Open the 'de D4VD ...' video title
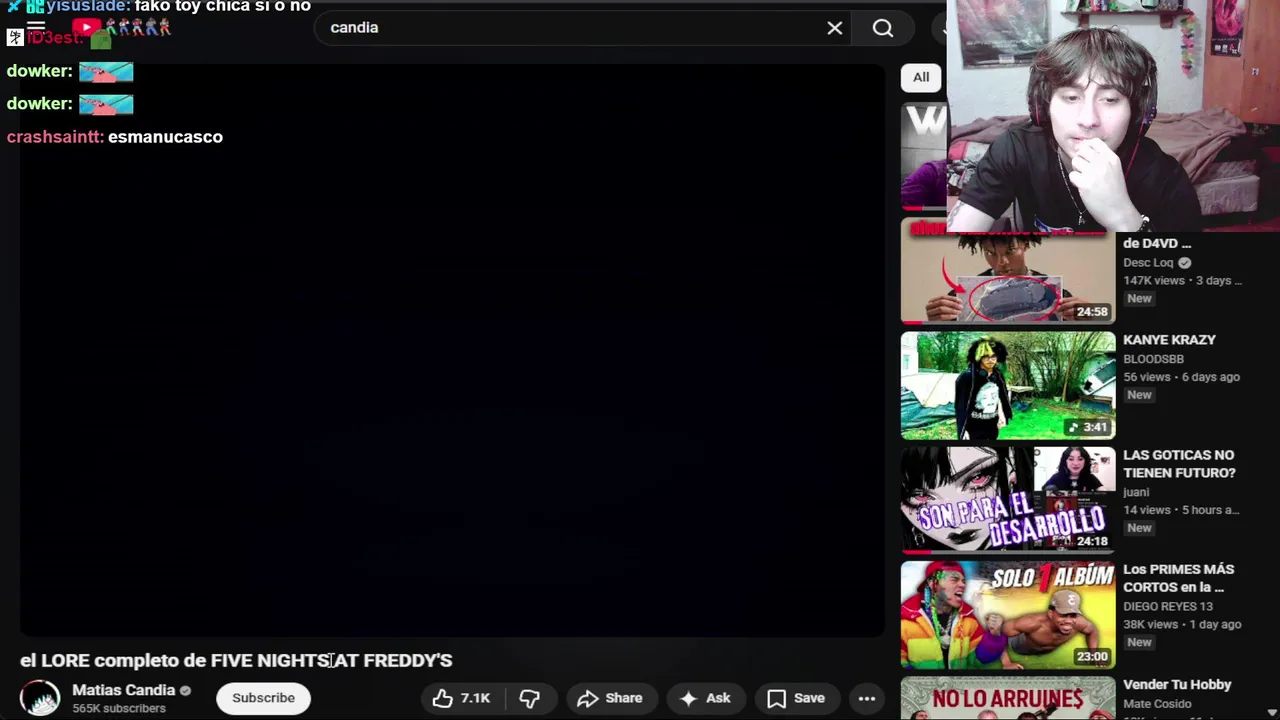Viewport: 1280px width, 720px height. pos(1157,243)
